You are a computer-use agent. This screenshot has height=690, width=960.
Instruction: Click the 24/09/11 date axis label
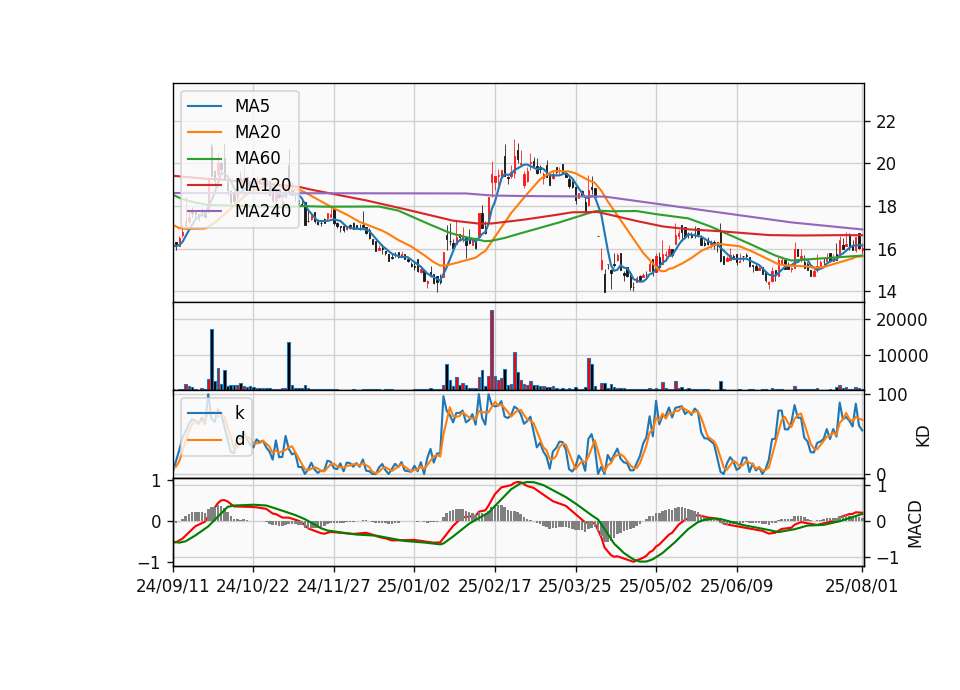point(173,586)
